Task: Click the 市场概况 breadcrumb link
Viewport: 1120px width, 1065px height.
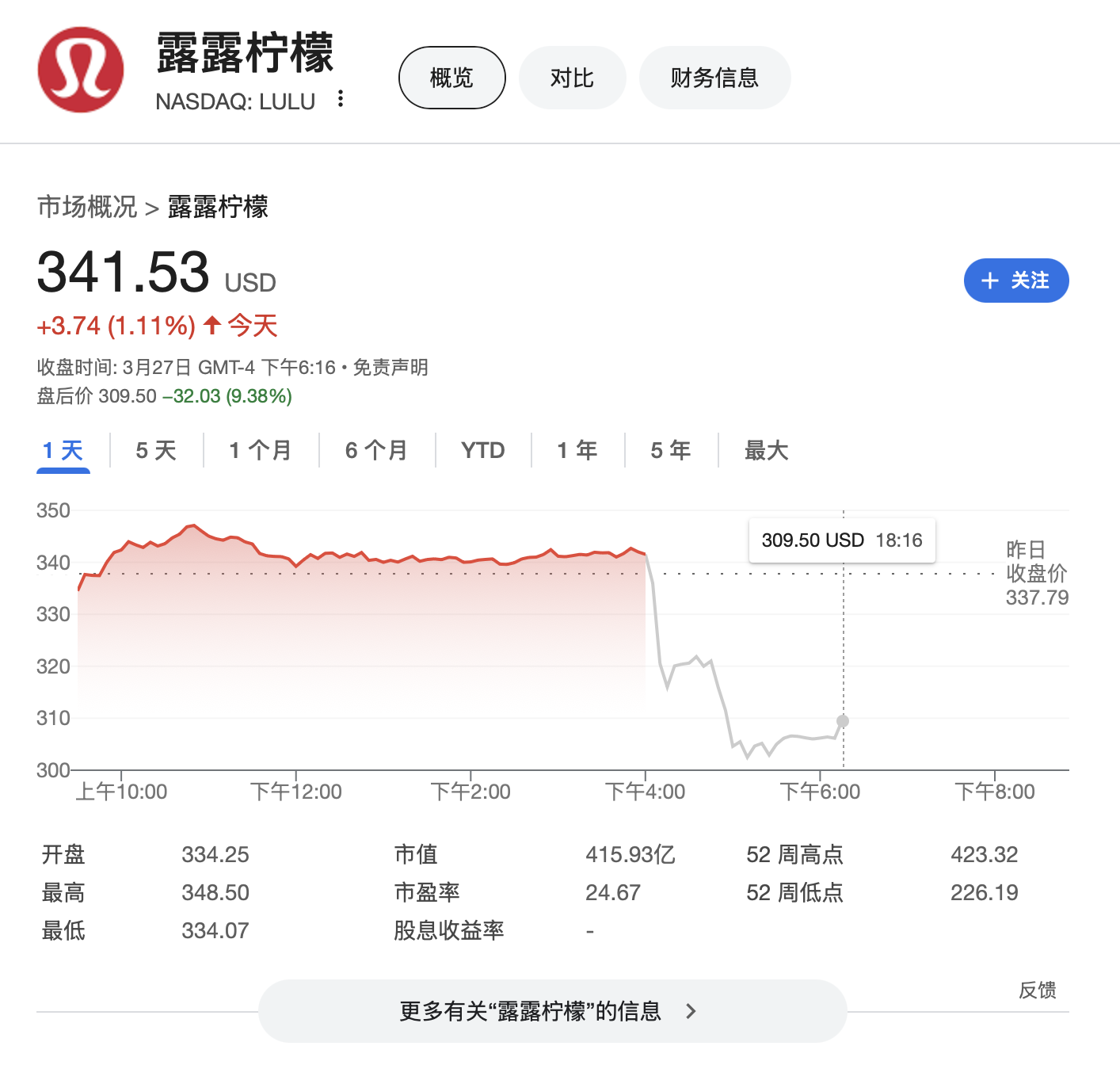Action: (86, 206)
